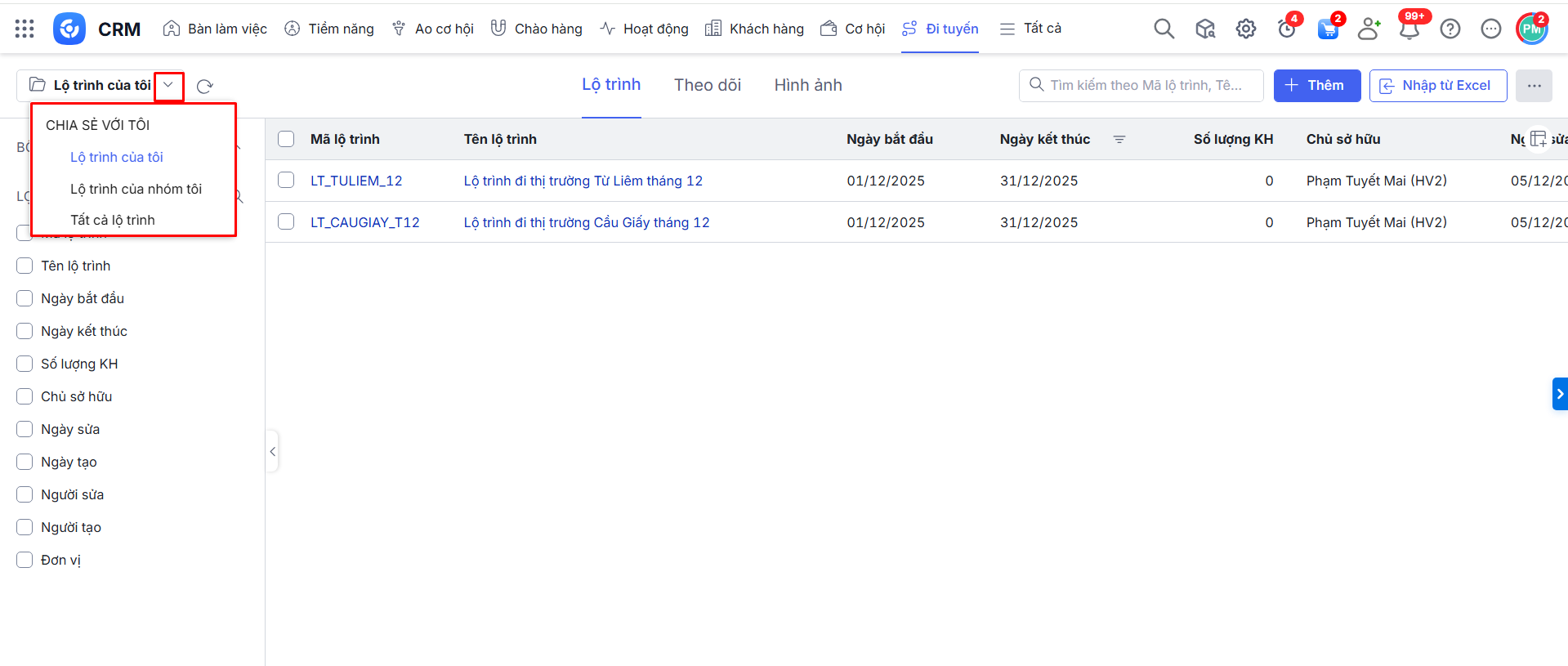Image resolution: width=1568 pixels, height=666 pixels.
Task: Click the Thêm button
Action: point(1316,85)
